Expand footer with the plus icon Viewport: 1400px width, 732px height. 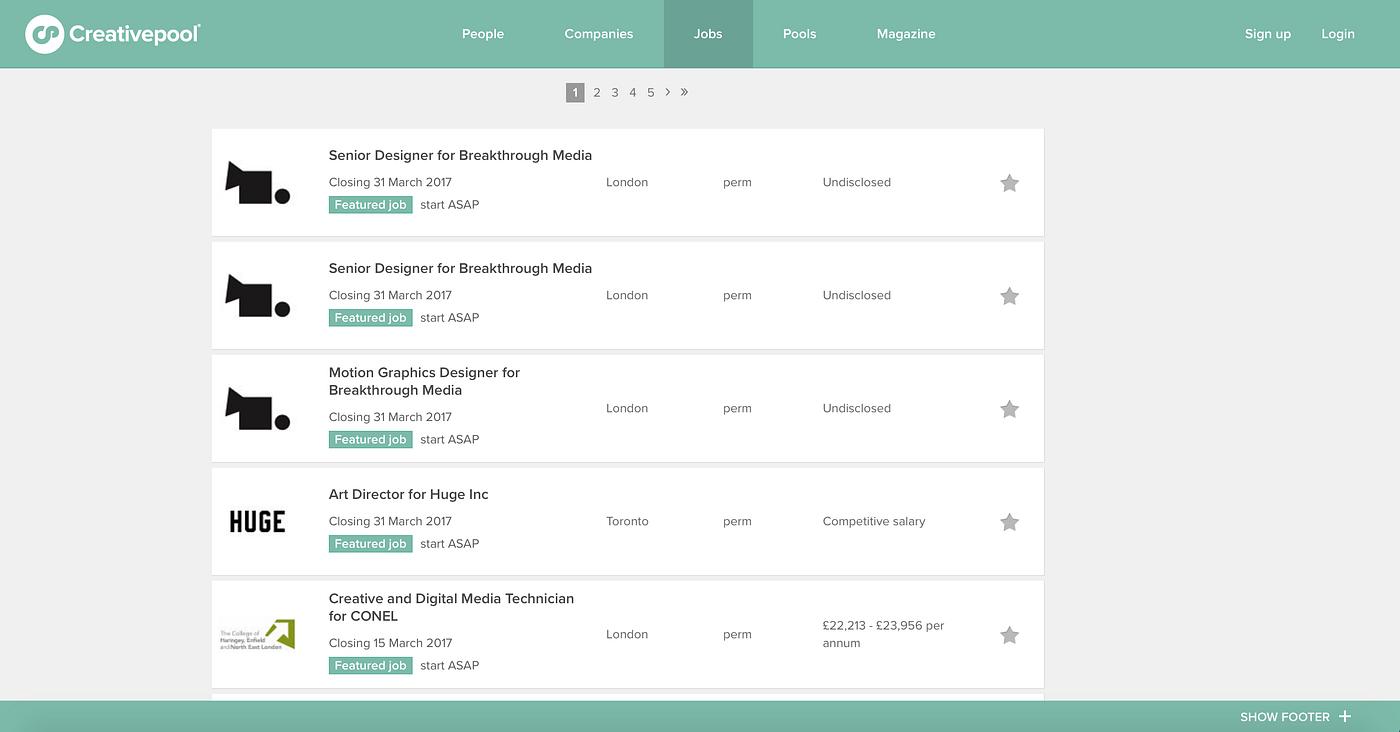point(1345,716)
